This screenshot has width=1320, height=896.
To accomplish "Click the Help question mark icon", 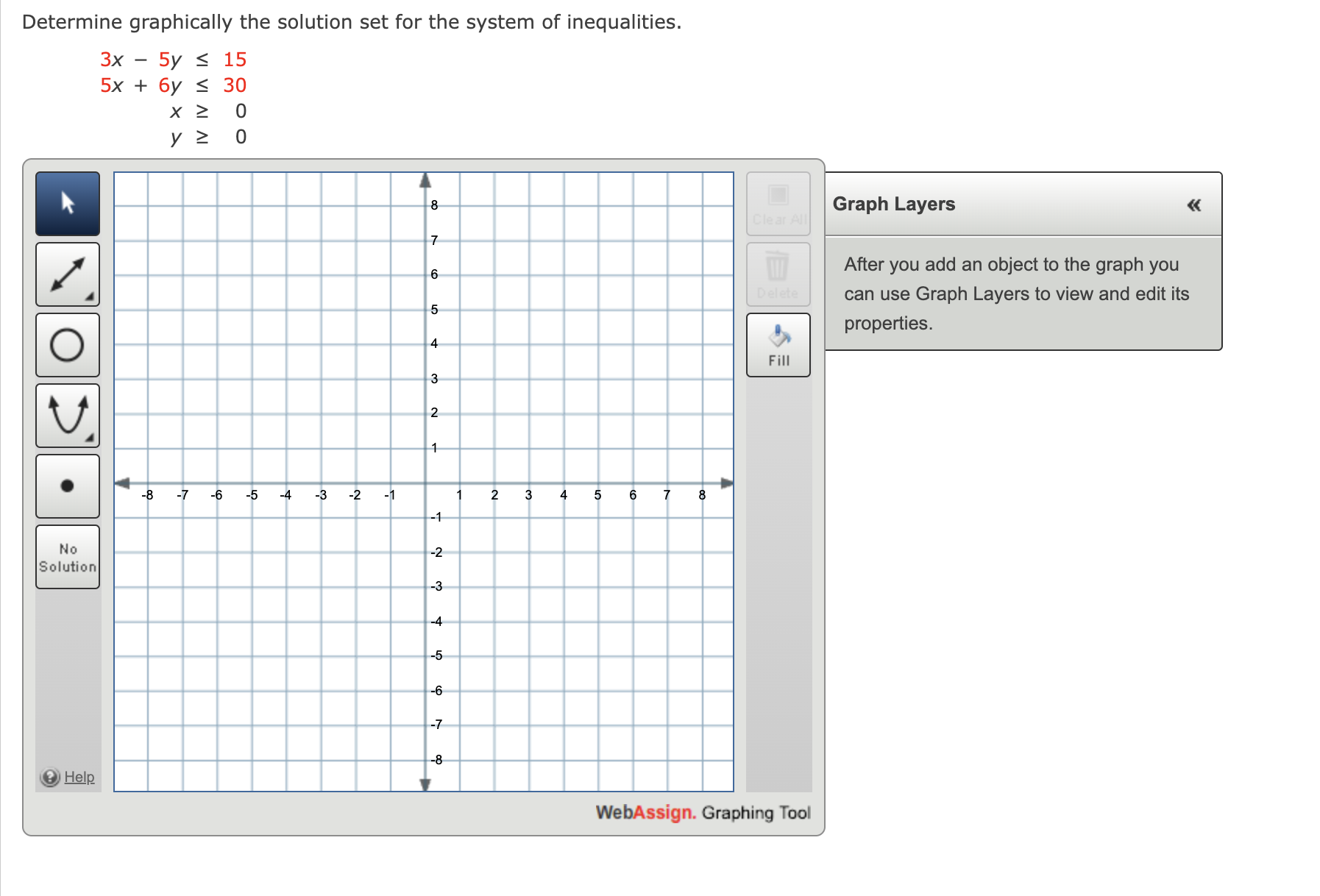I will pos(49,777).
